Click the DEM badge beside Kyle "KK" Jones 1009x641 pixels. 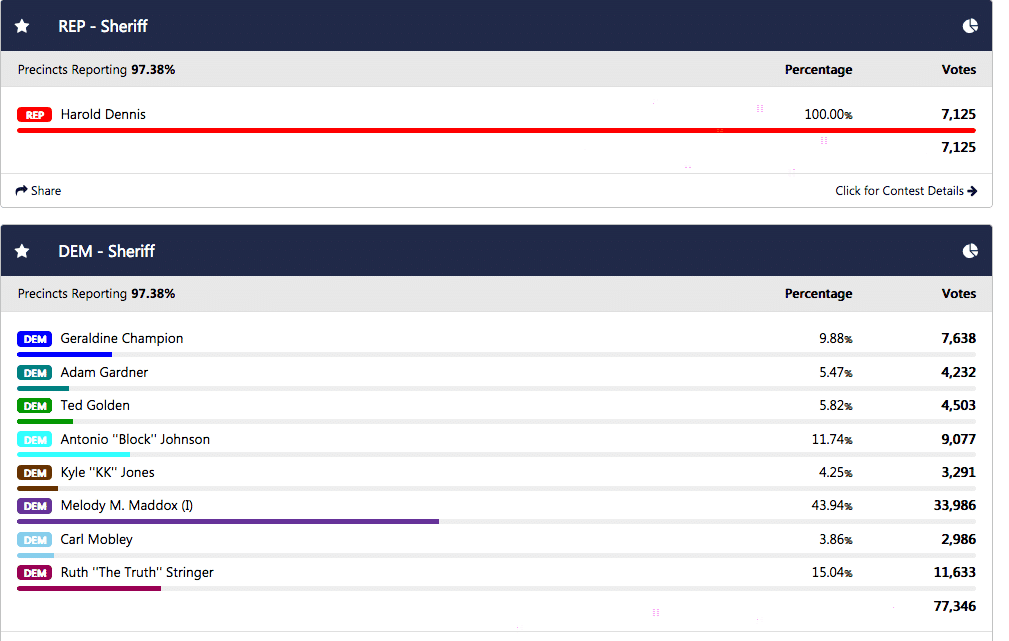tap(34, 473)
